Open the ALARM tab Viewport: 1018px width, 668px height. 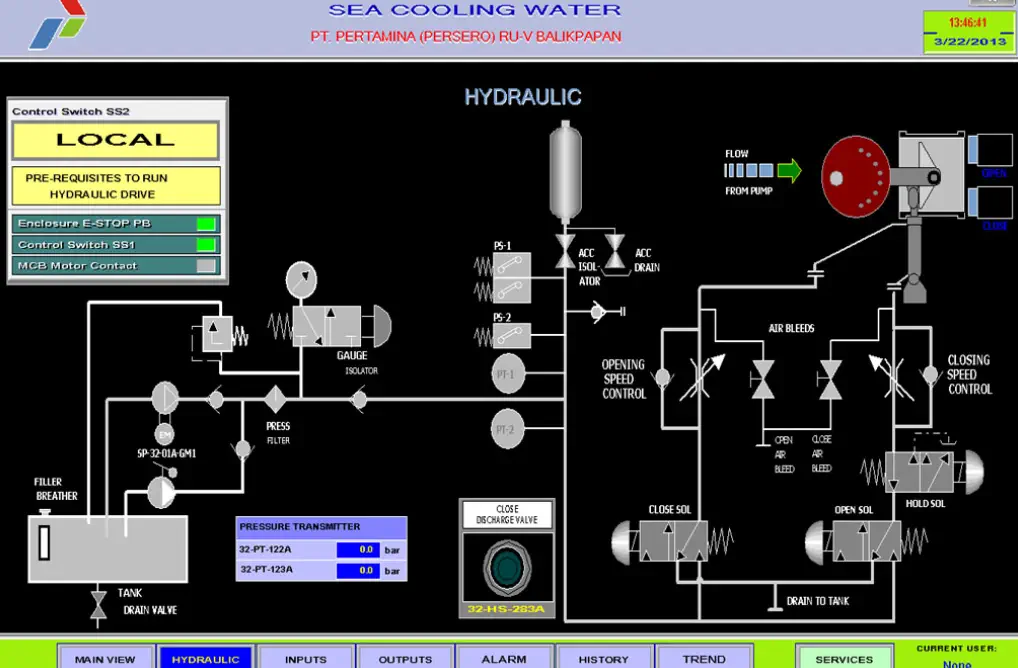504,658
